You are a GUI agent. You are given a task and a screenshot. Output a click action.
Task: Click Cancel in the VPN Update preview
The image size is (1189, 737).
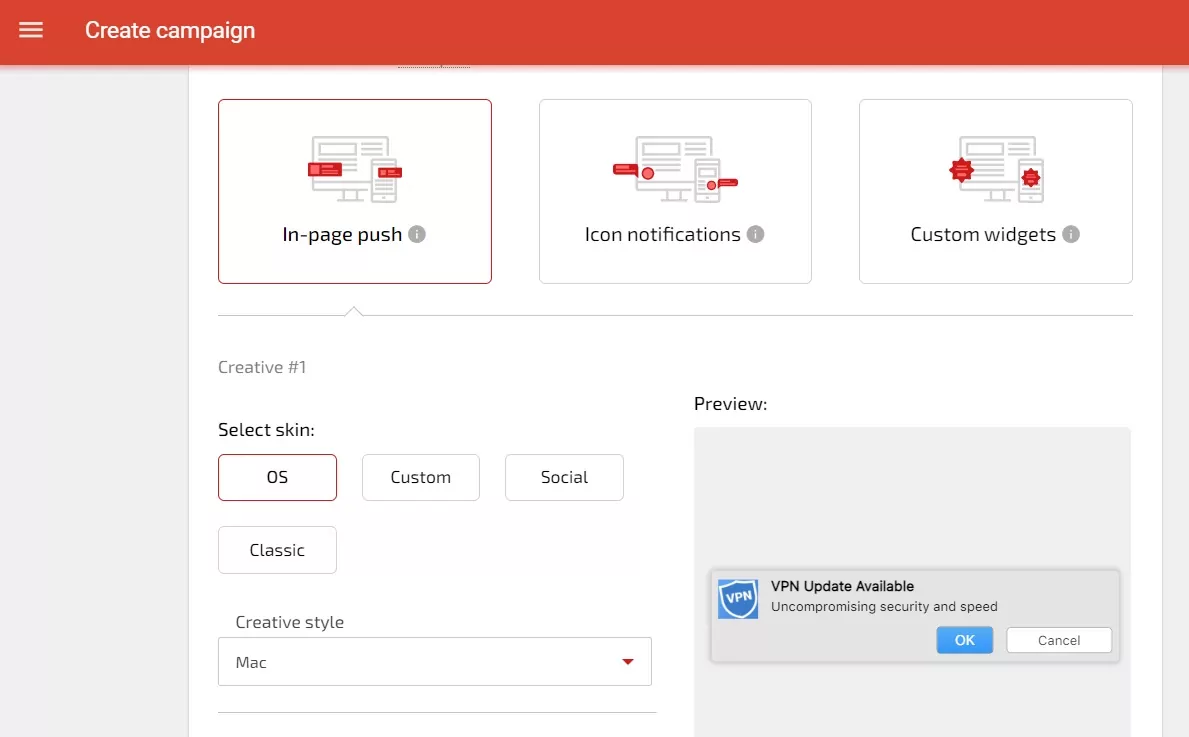point(1059,639)
